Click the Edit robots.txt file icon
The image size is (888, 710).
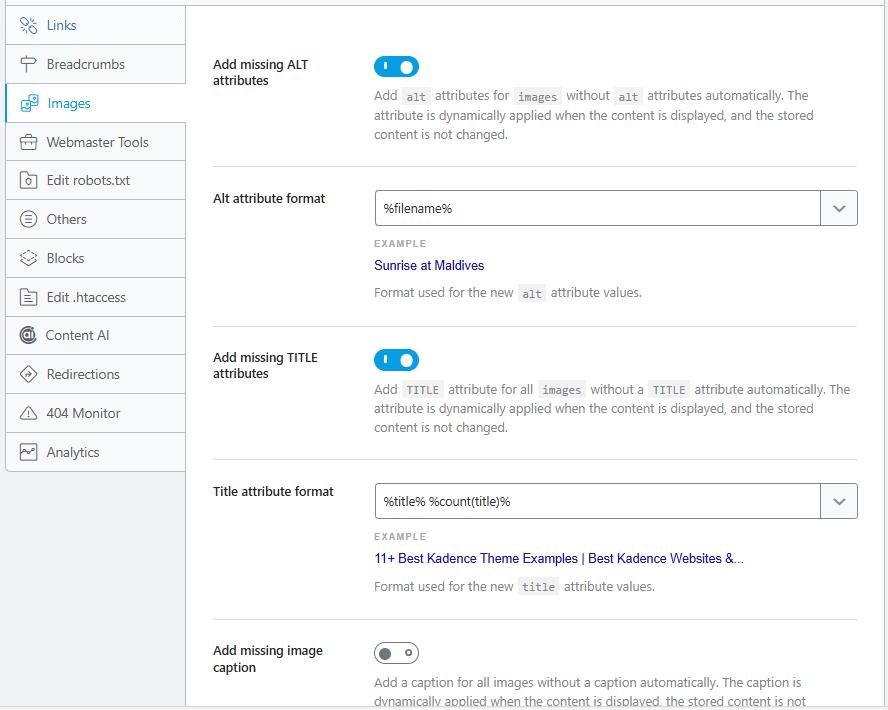[28, 181]
